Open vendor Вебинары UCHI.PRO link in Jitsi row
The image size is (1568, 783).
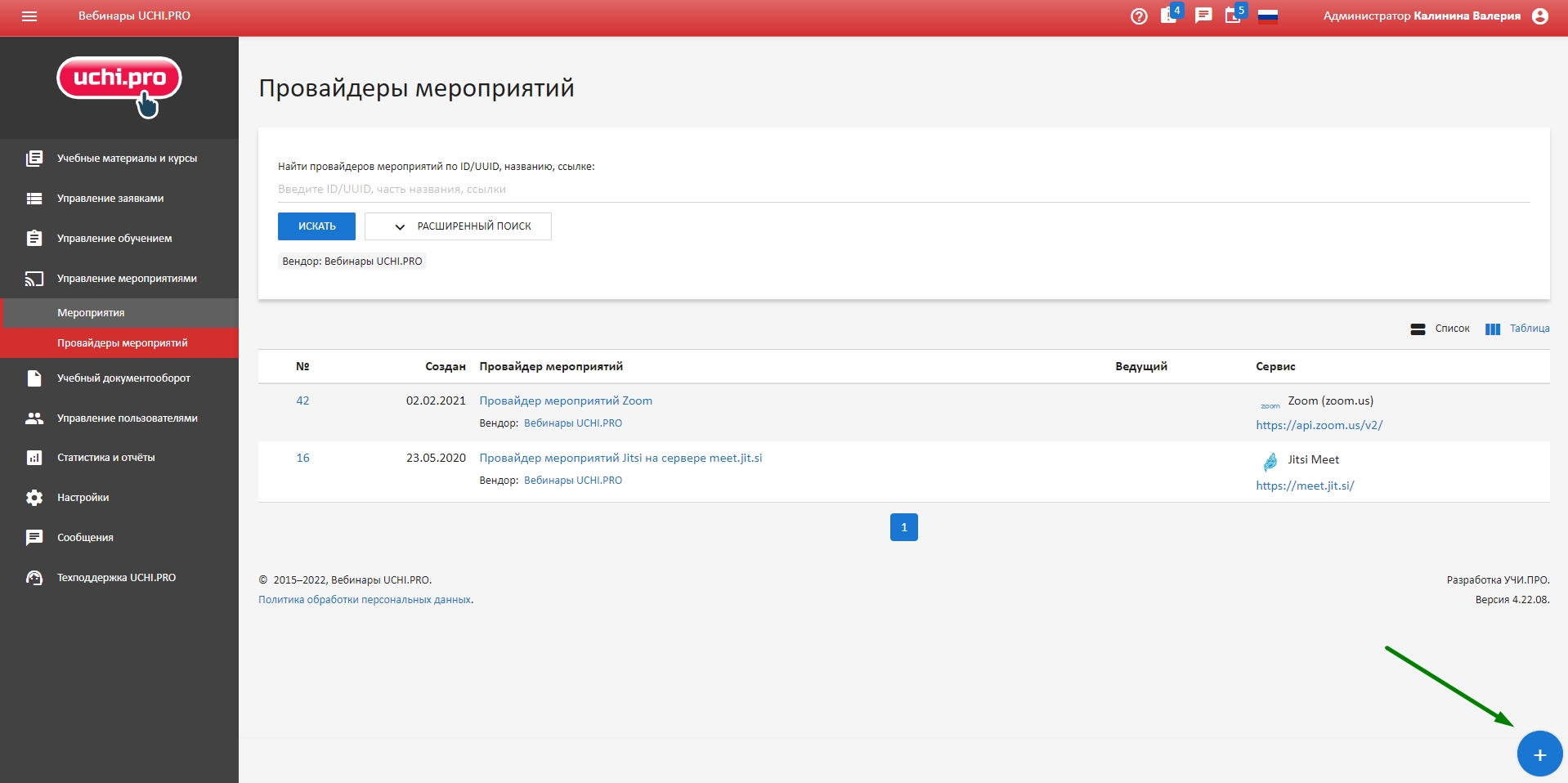573,481
